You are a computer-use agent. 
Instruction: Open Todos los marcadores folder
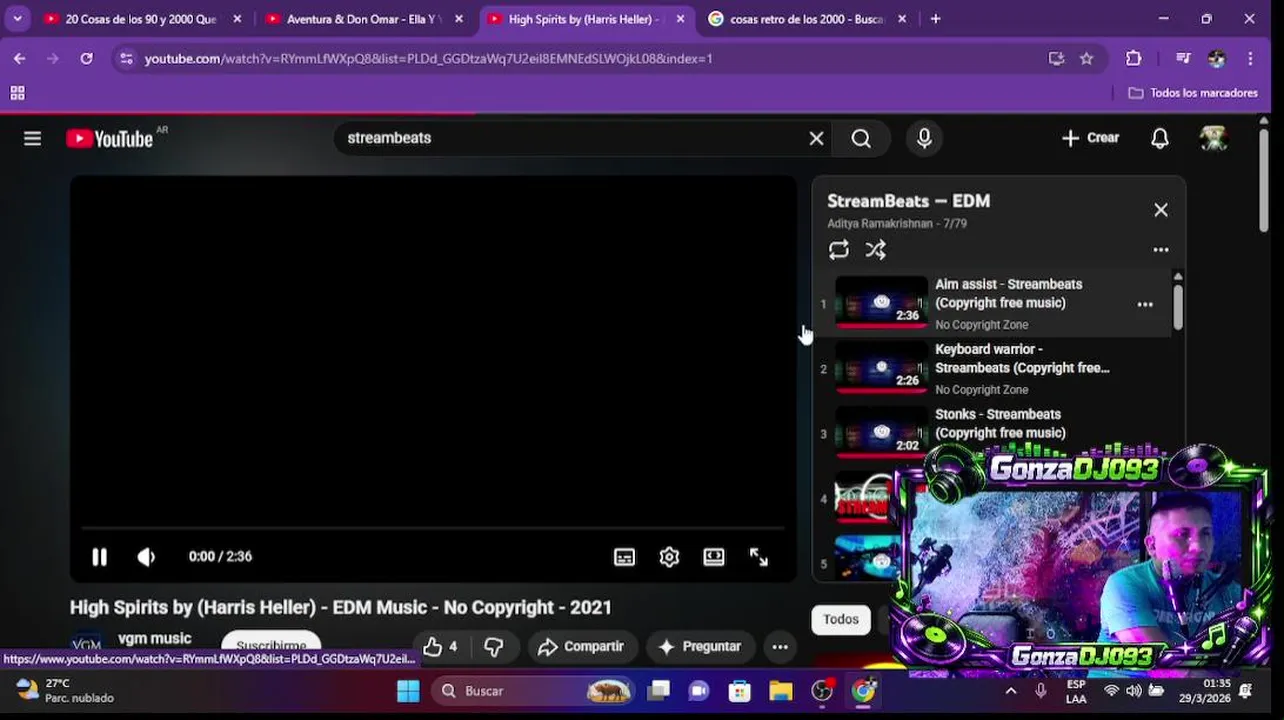point(1192,93)
